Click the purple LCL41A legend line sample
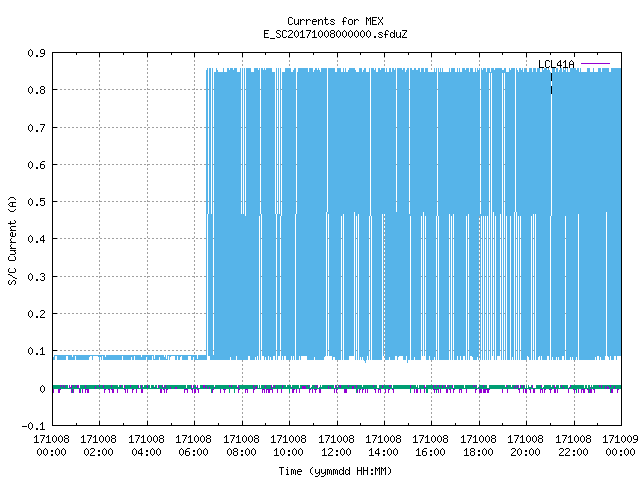 pos(595,64)
